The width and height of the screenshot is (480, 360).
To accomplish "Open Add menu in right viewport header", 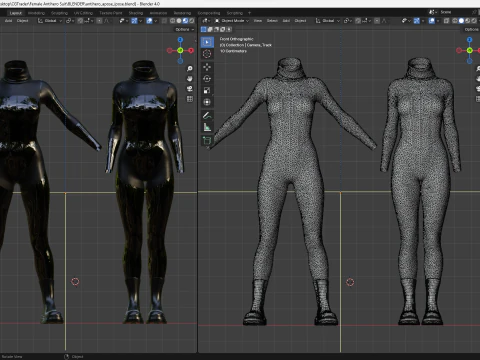I will click(x=286, y=21).
